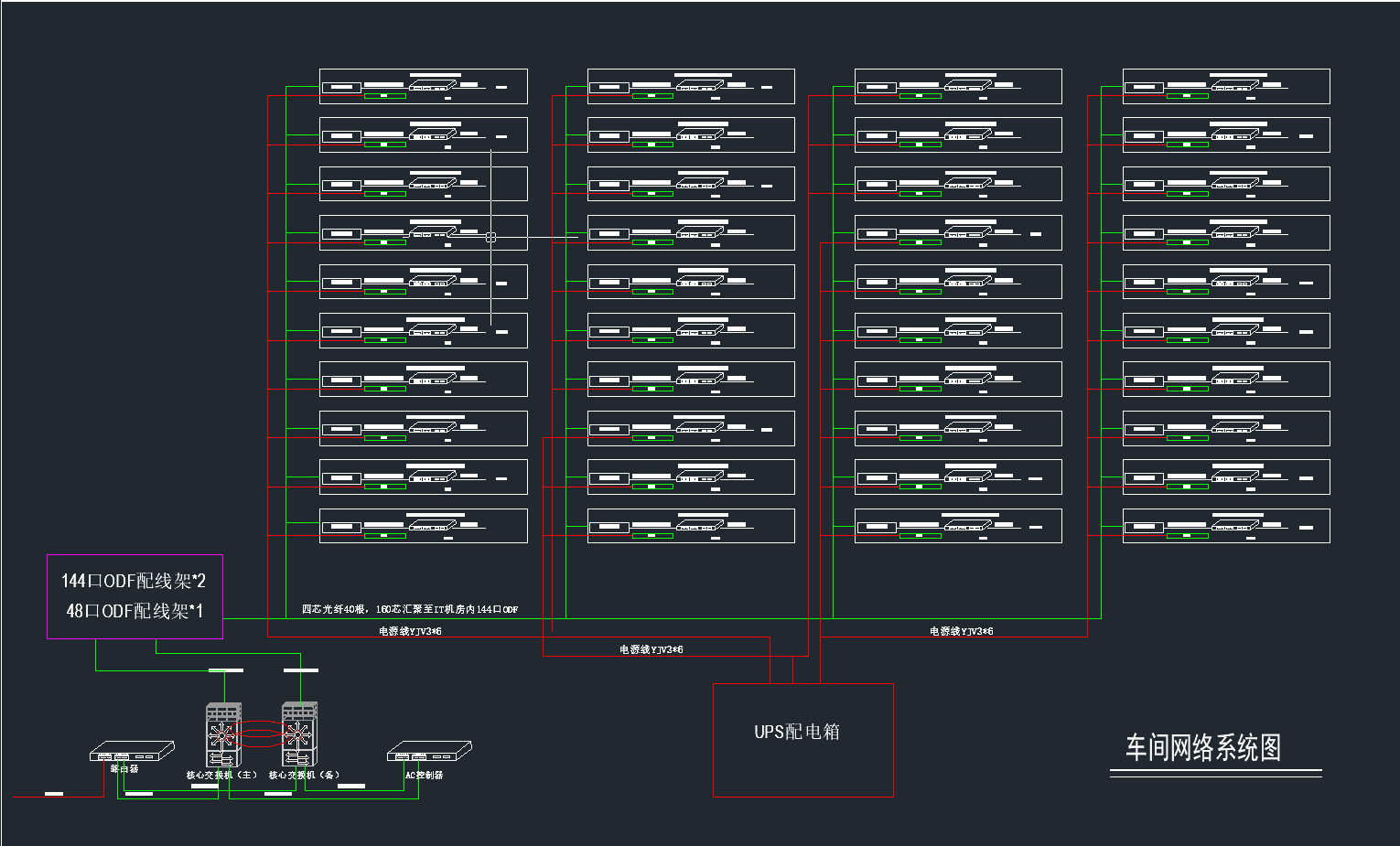Click the 核心交换机（备）text label
The image size is (1400, 846).
pos(304,775)
